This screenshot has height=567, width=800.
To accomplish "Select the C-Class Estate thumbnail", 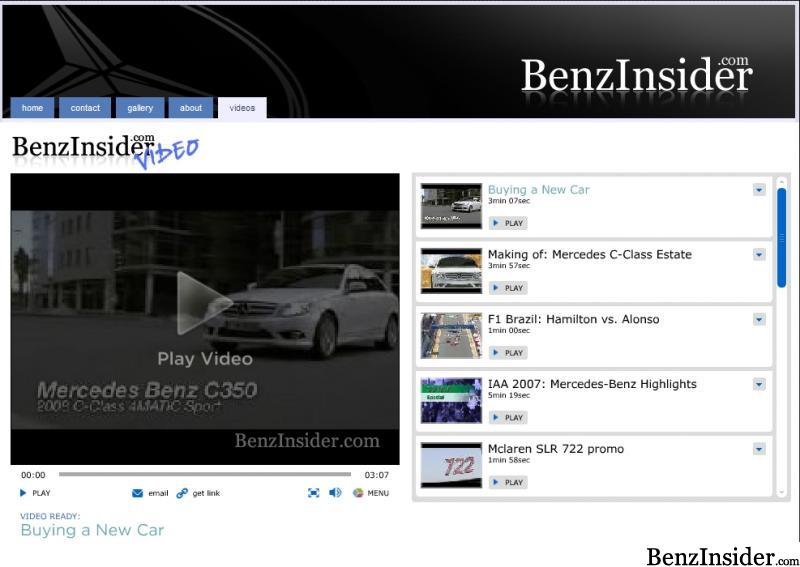I will [451, 270].
